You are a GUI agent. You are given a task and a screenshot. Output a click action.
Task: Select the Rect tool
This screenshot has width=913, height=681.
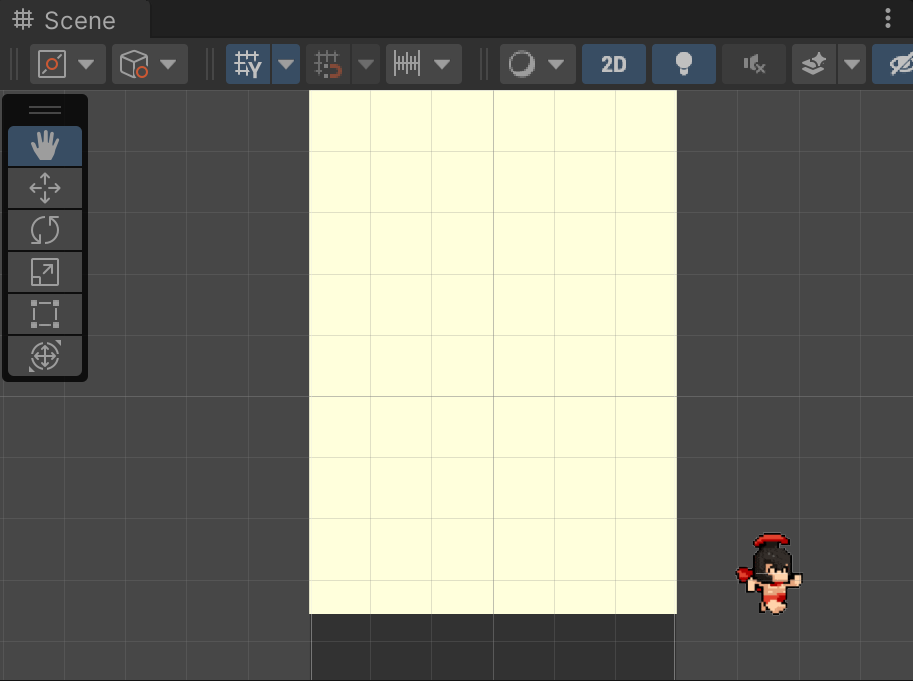coord(45,314)
